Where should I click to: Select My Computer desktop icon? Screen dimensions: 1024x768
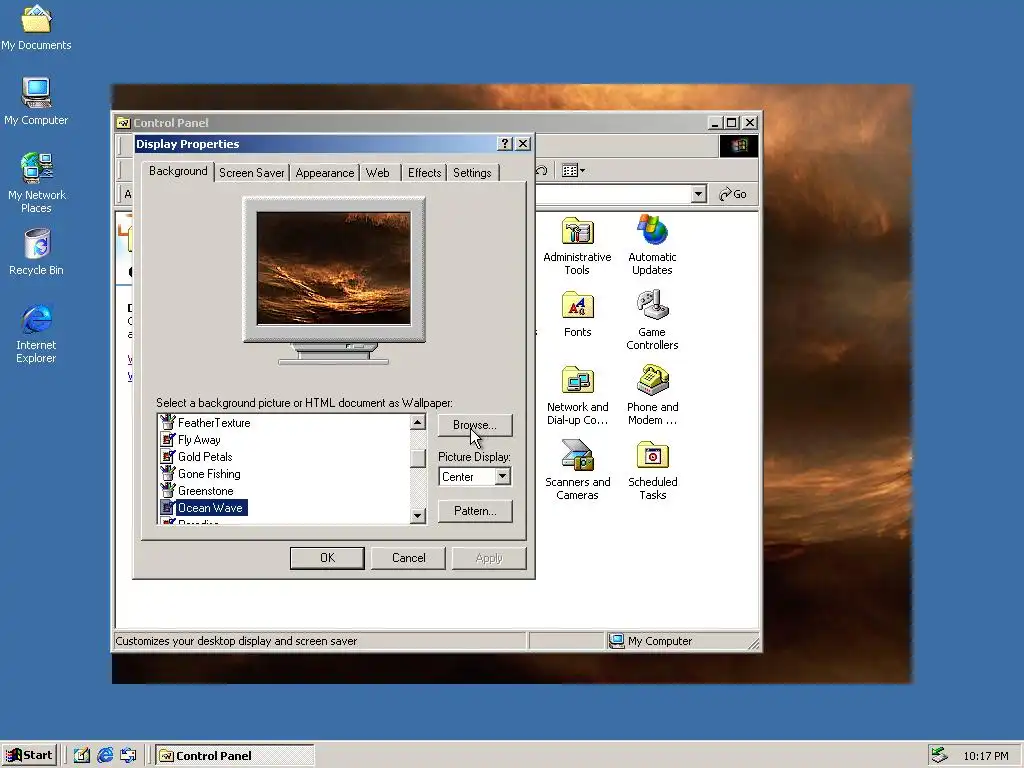36,101
